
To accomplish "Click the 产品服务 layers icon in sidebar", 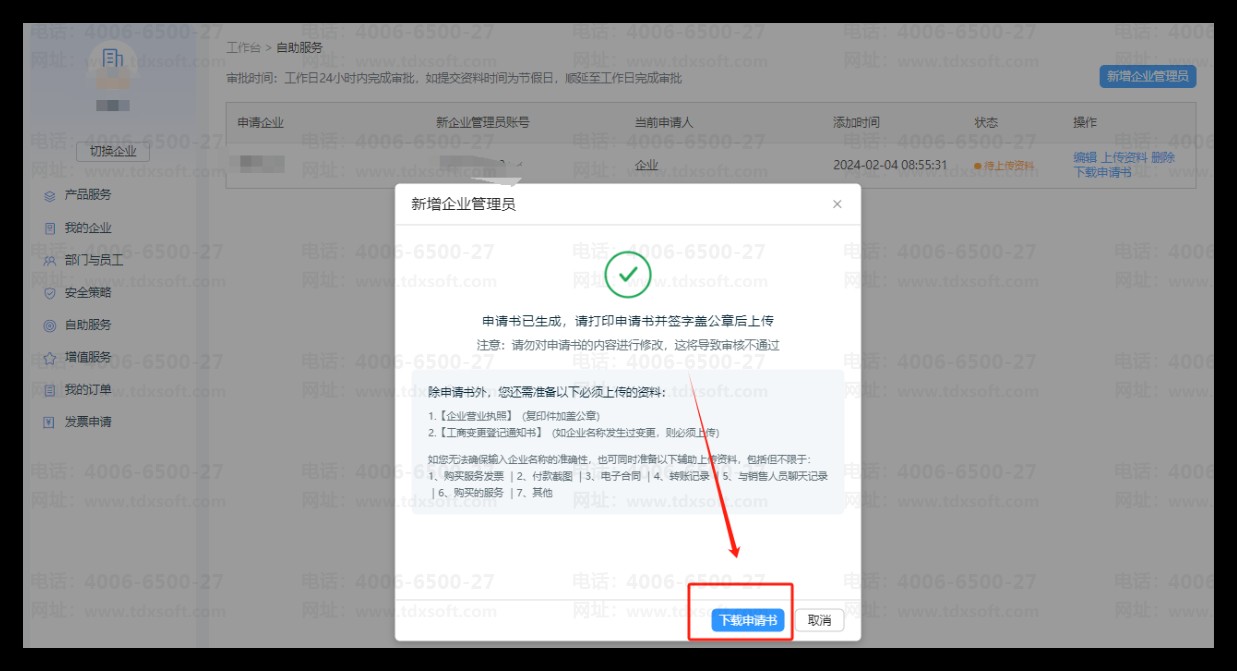I will [50, 196].
